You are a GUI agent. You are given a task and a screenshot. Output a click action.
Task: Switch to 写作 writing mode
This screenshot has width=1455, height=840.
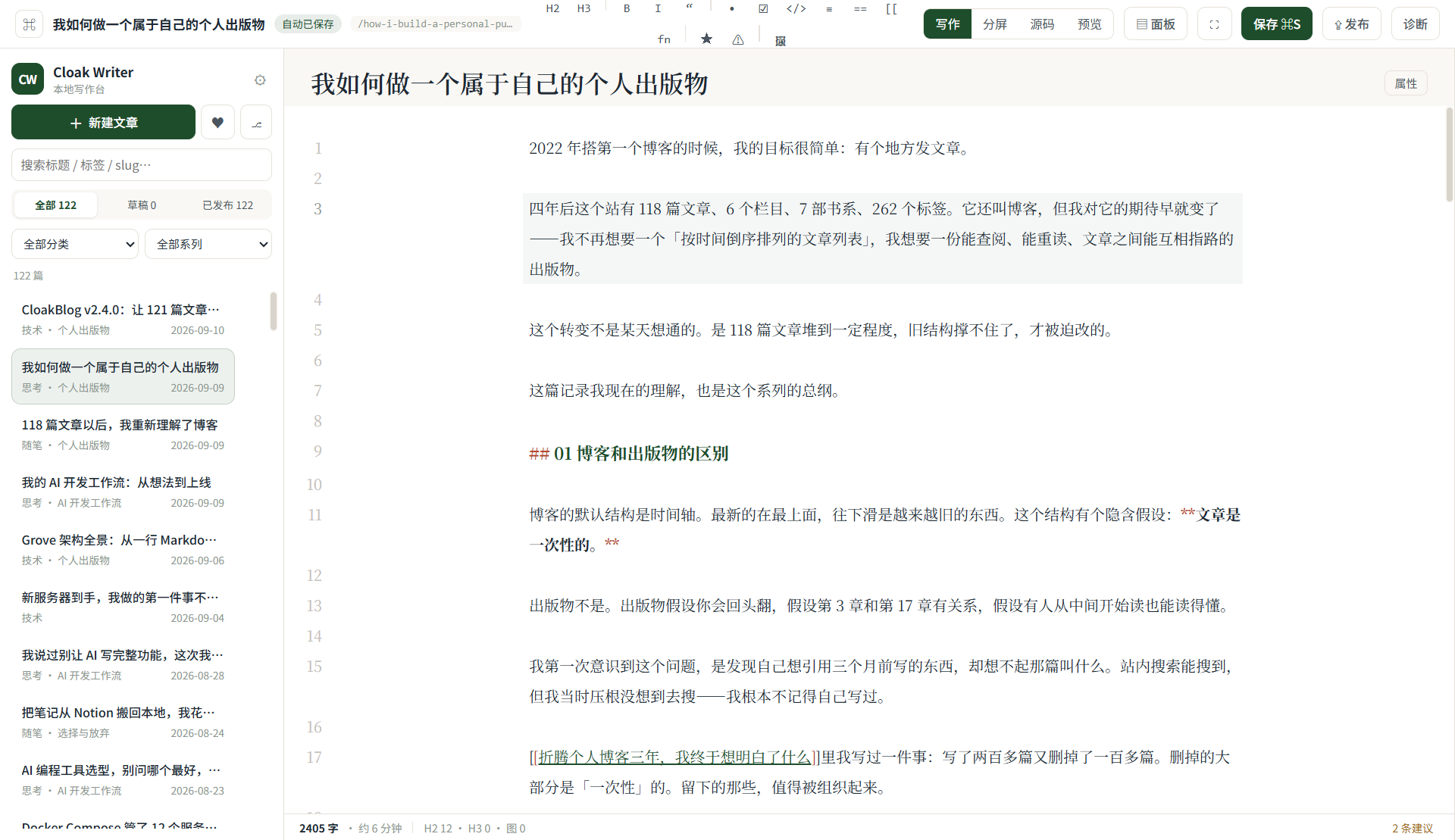point(947,24)
